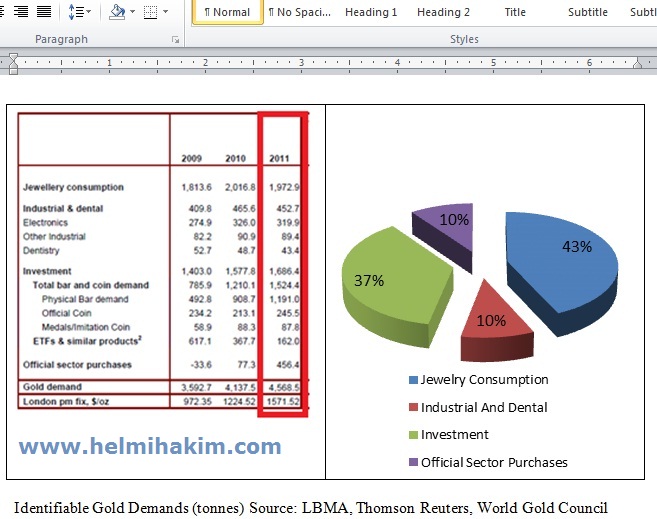Click the Industrial & dental row label

(x=63, y=209)
